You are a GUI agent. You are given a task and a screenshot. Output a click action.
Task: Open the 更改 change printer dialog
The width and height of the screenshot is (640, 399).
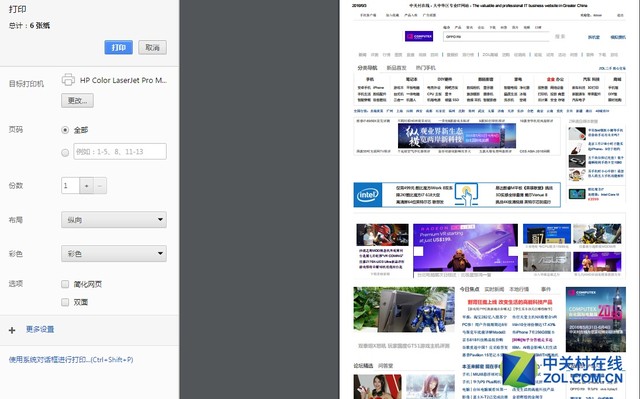[x=77, y=100]
